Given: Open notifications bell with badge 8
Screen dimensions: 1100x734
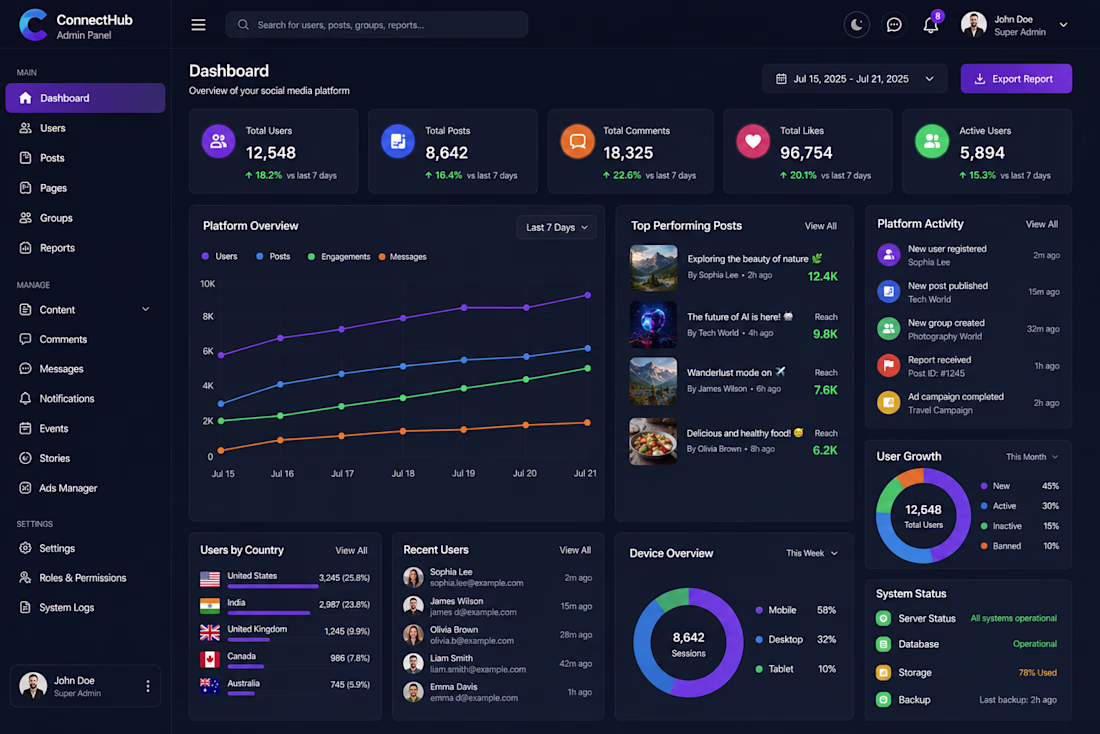Looking at the screenshot, I should (x=931, y=25).
